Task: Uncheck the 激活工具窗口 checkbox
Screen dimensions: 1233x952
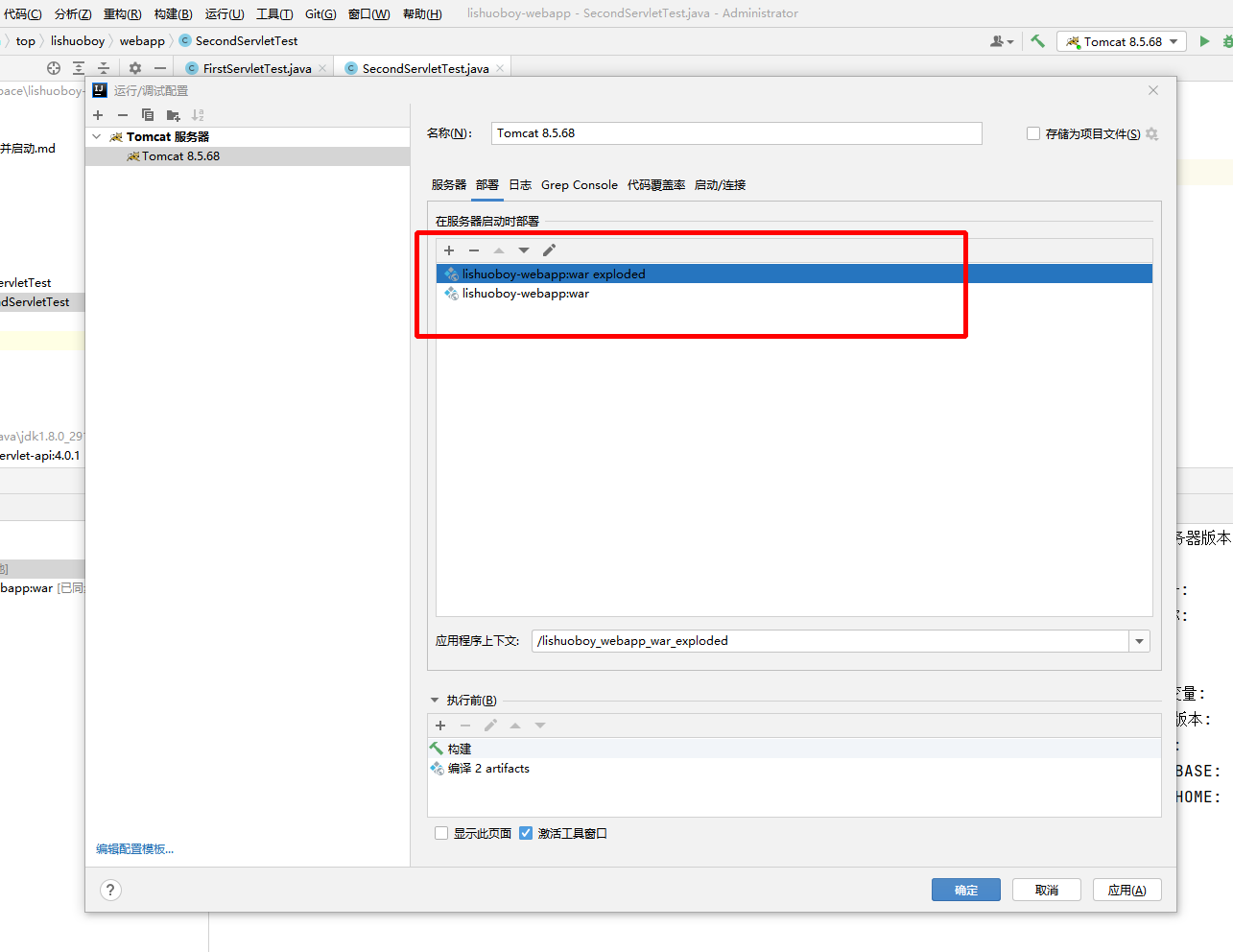Action: (x=526, y=833)
